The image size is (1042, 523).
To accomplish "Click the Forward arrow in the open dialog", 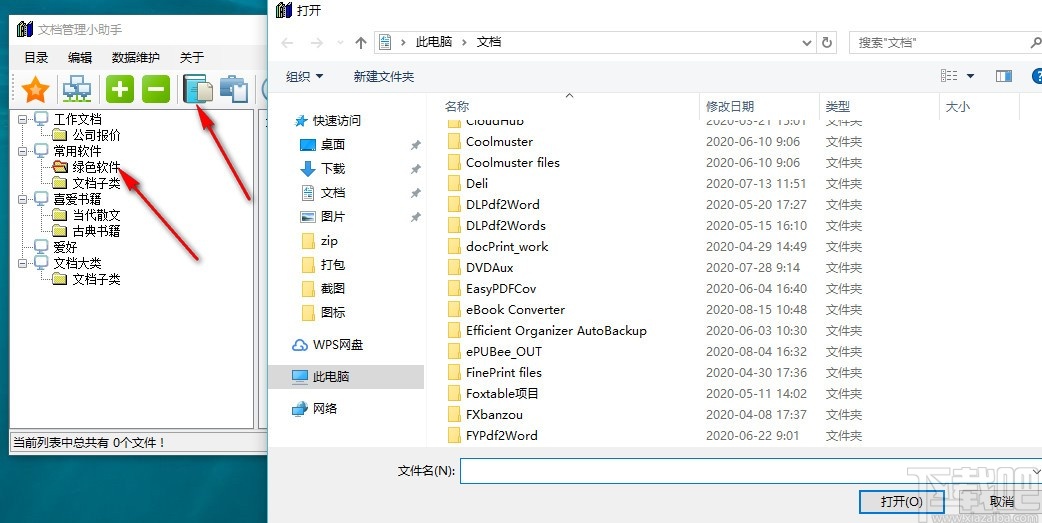I will click(x=317, y=43).
